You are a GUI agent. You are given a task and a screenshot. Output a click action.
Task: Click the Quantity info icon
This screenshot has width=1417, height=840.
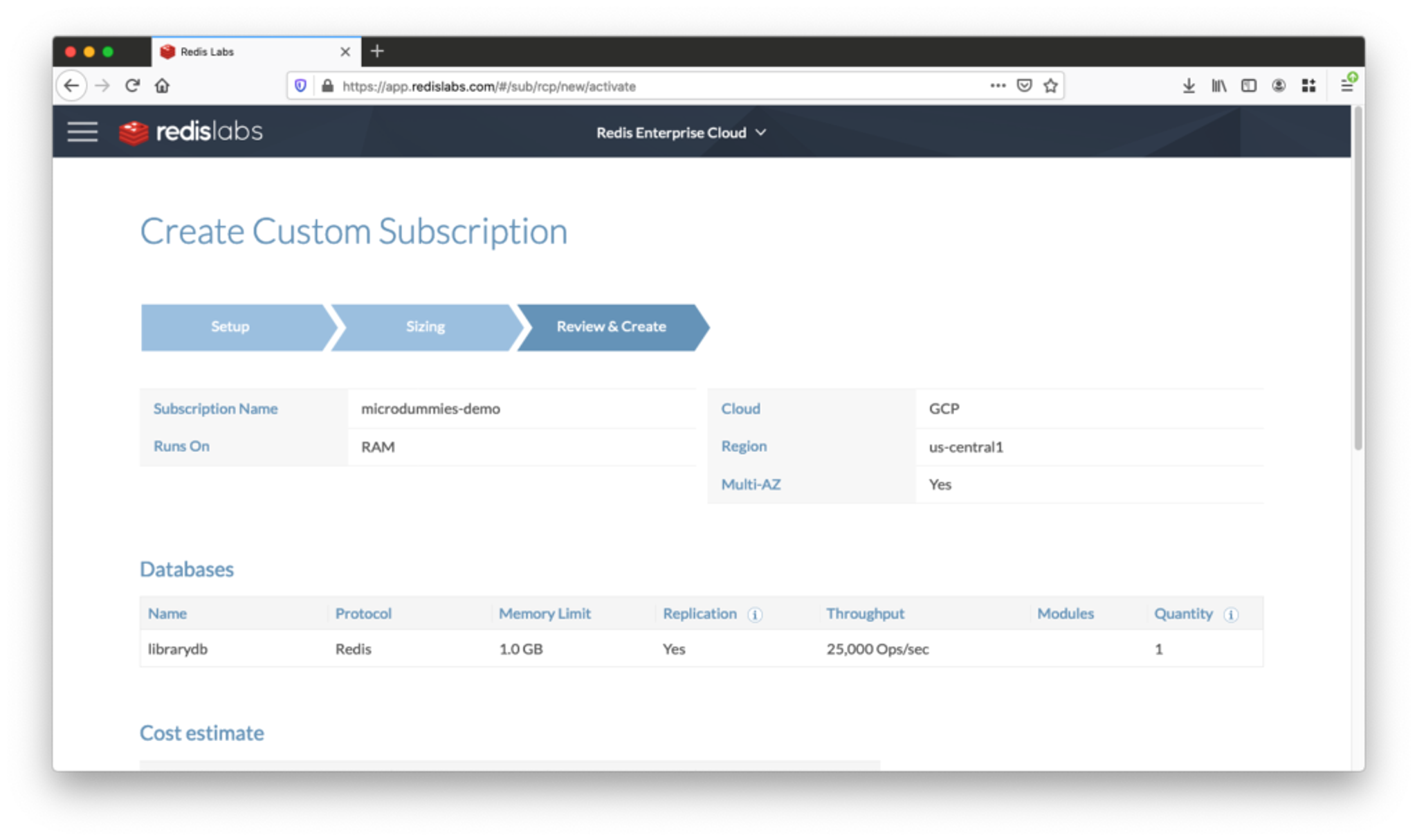[x=1231, y=614]
